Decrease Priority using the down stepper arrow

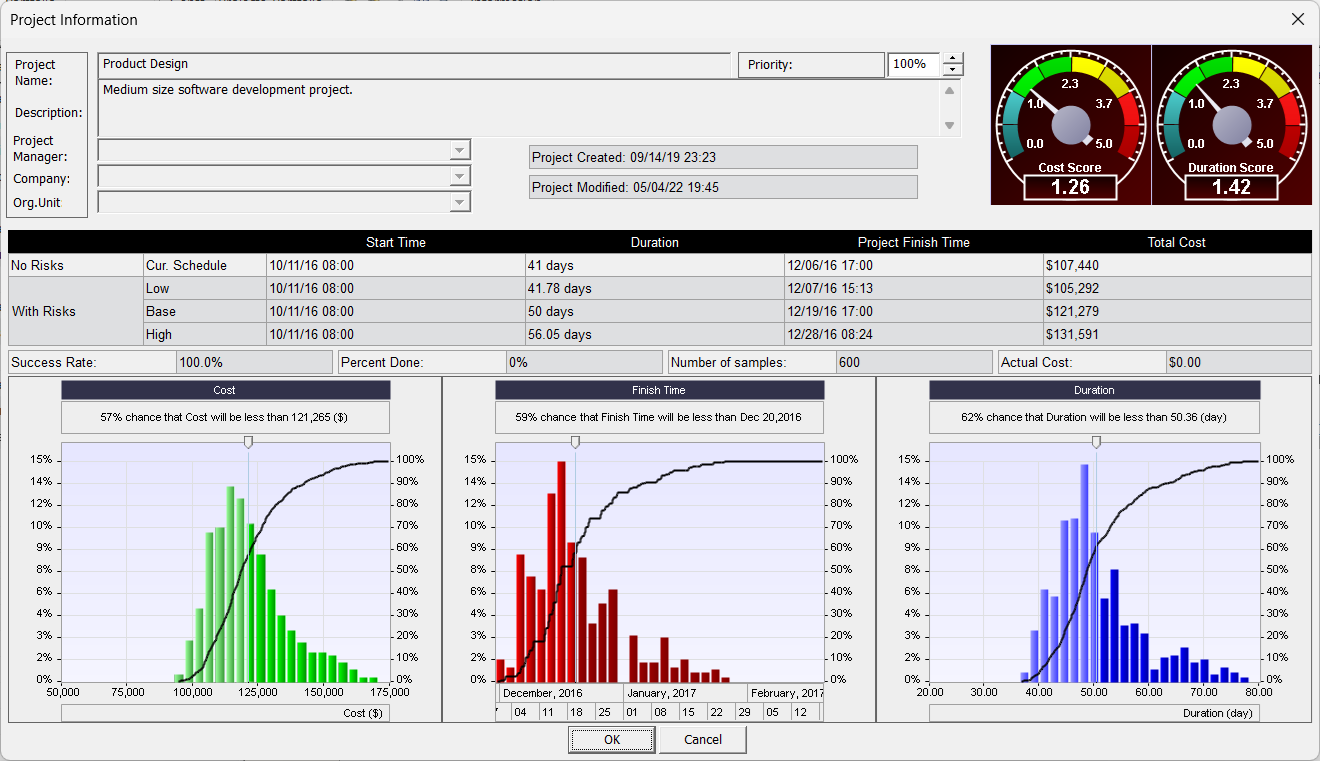(x=951, y=71)
